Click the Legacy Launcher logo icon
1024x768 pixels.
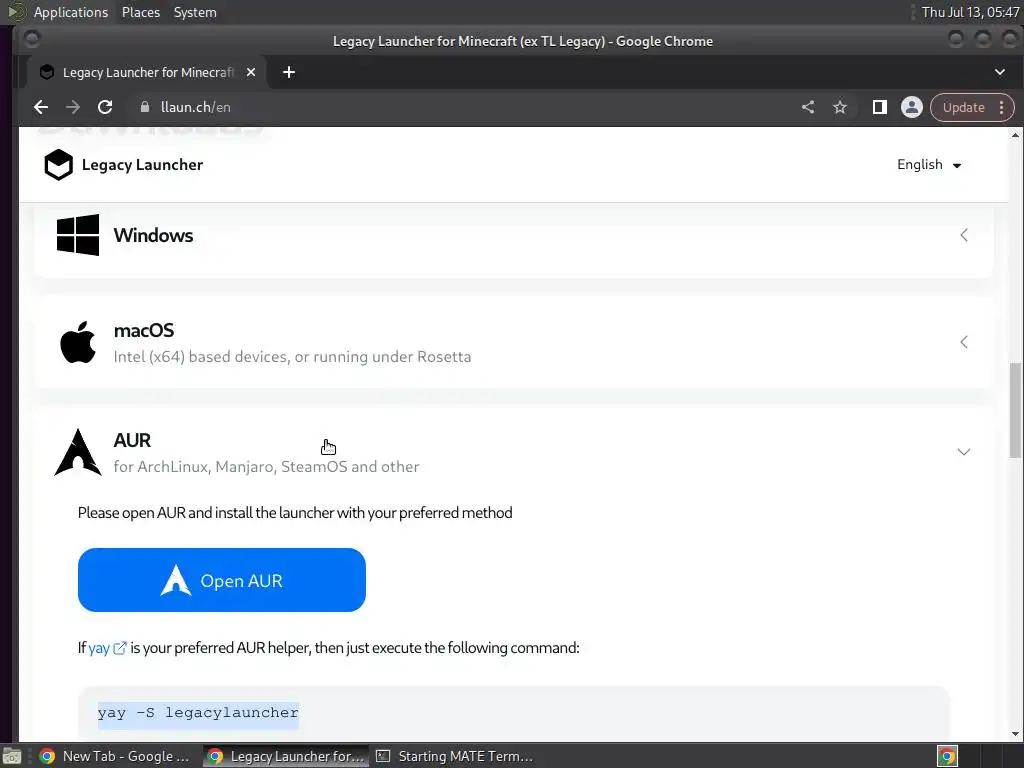(x=58, y=165)
